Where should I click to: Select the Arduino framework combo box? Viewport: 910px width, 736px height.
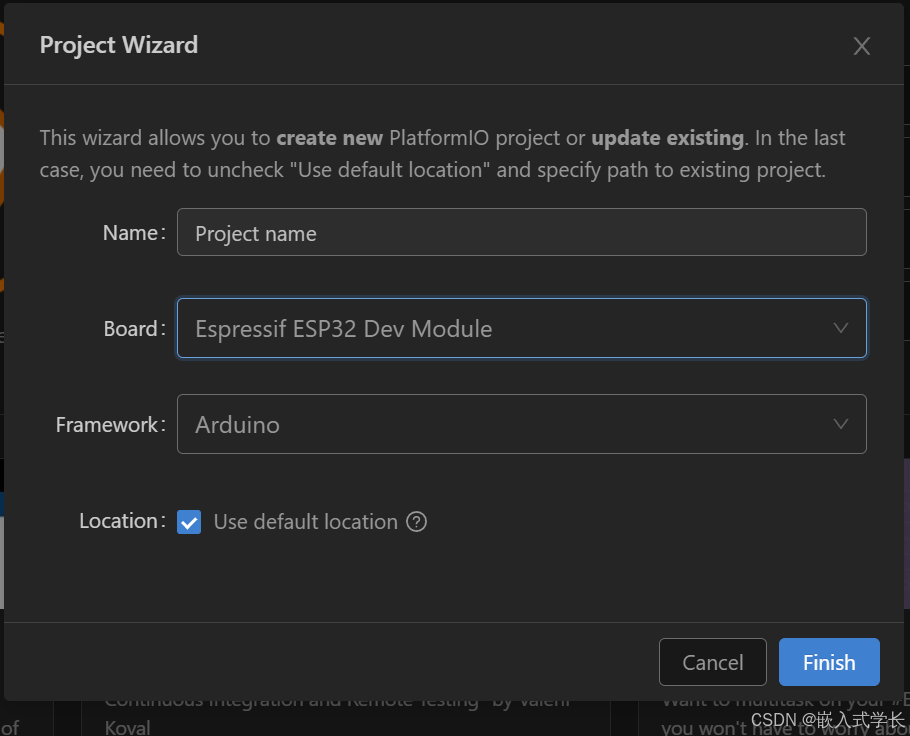coord(521,424)
